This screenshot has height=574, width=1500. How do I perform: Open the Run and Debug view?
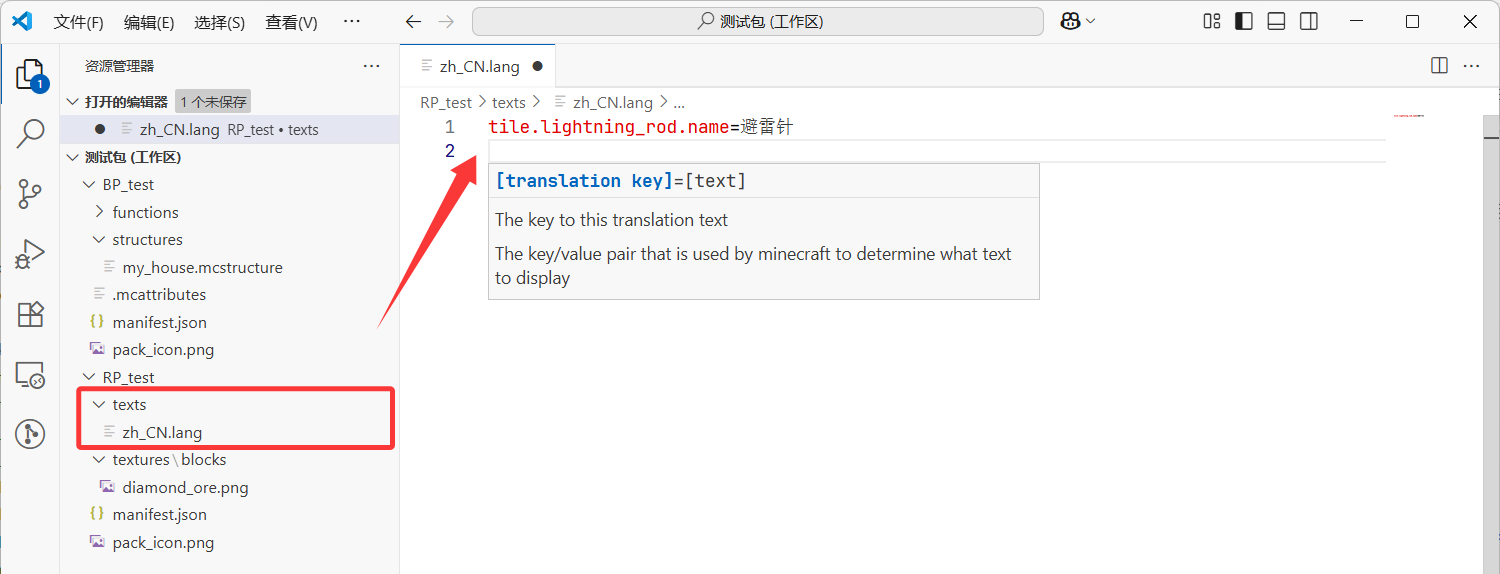pyautogui.click(x=30, y=254)
